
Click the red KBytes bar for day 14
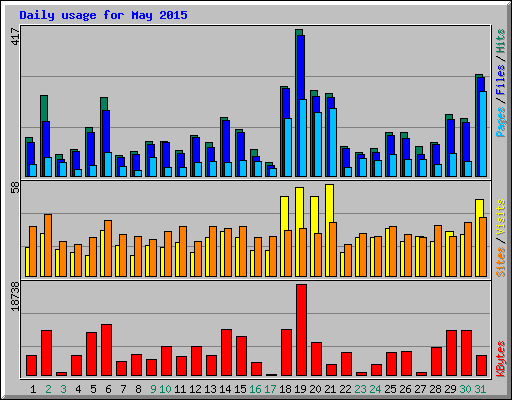coord(226,353)
